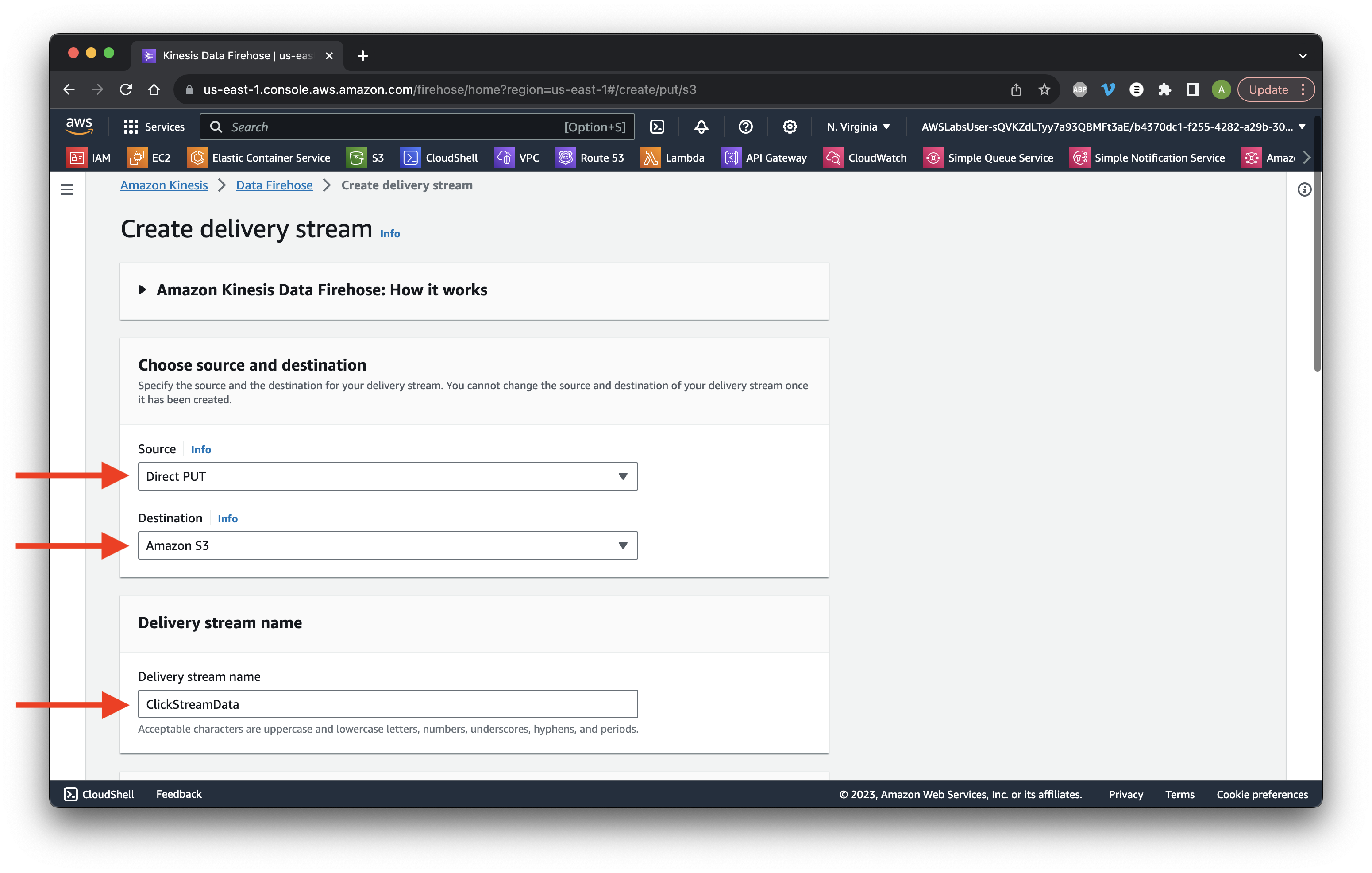Open the API Gateway shortcut
This screenshot has width=1372, height=873.
(x=764, y=158)
